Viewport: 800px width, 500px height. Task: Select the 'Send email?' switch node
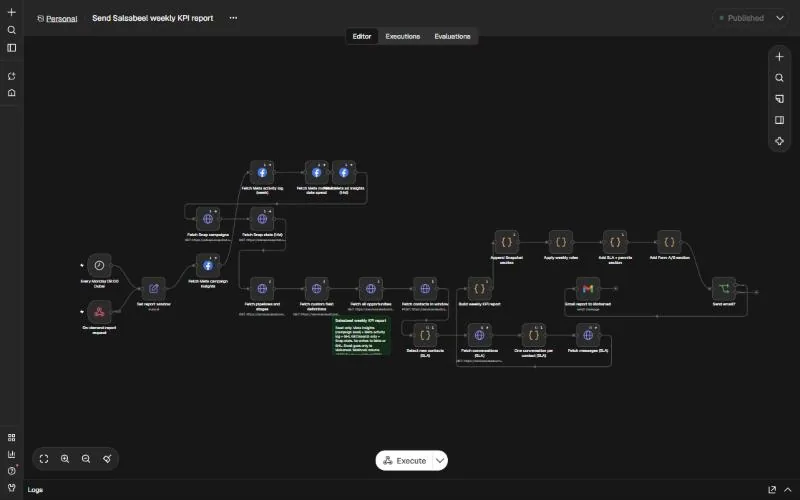tap(723, 289)
